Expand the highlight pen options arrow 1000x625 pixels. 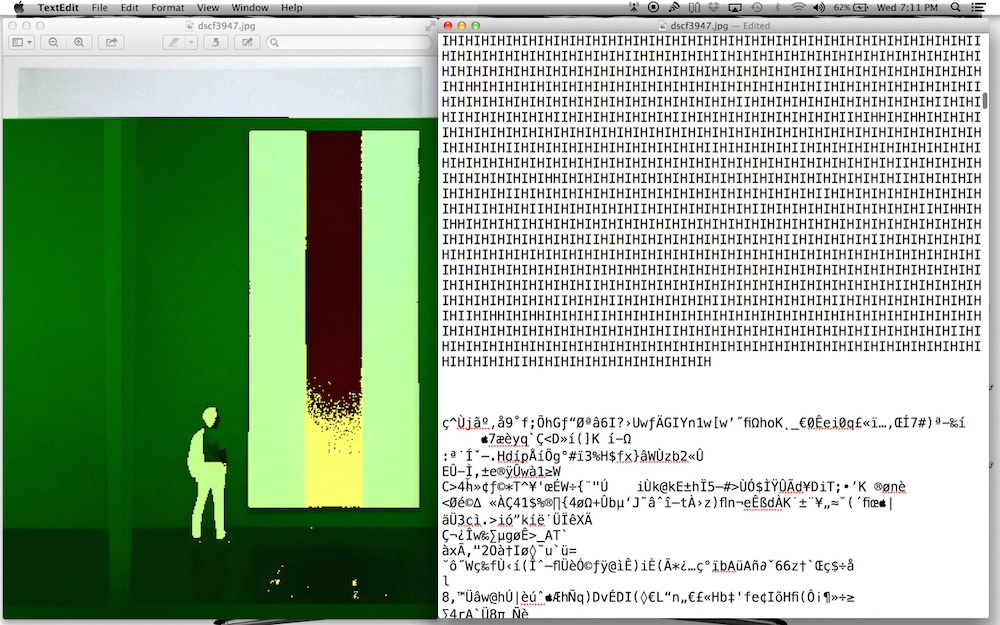coord(191,42)
